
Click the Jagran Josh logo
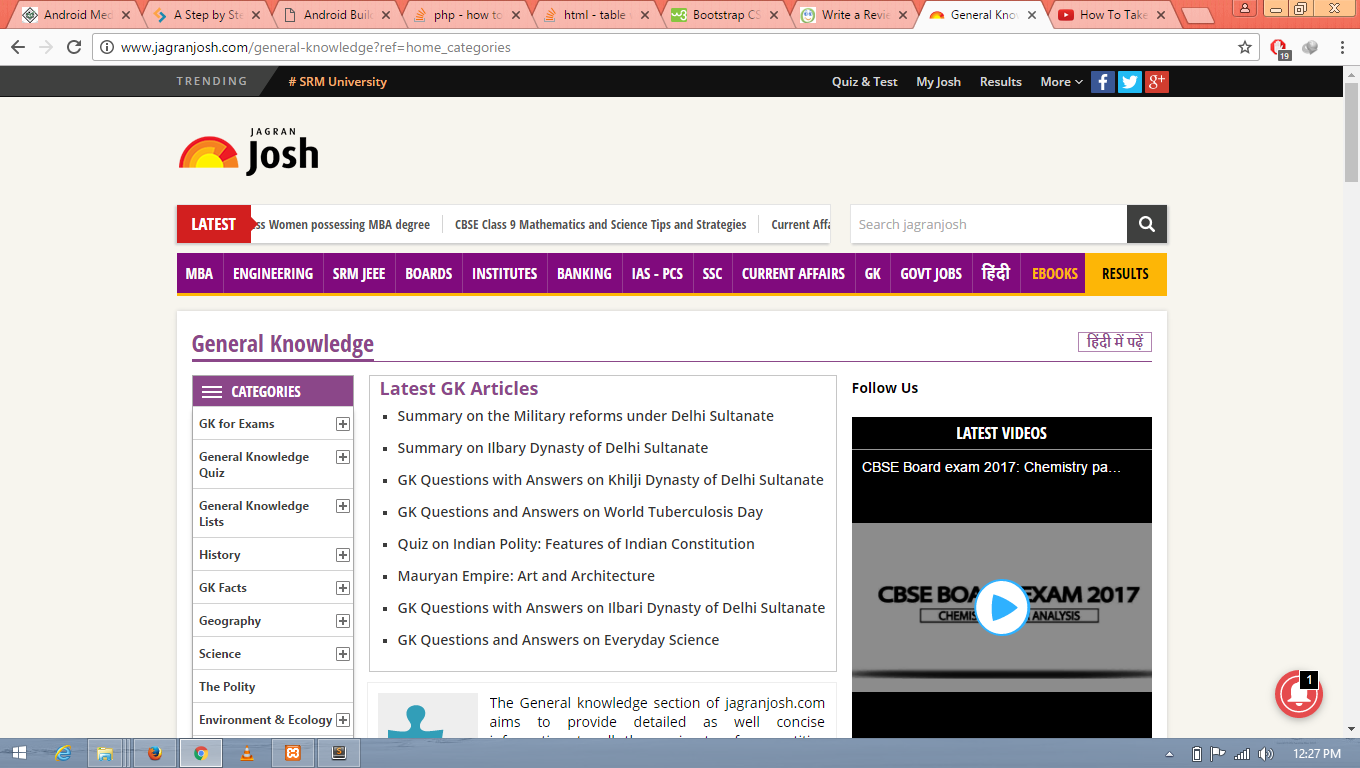pos(249,152)
